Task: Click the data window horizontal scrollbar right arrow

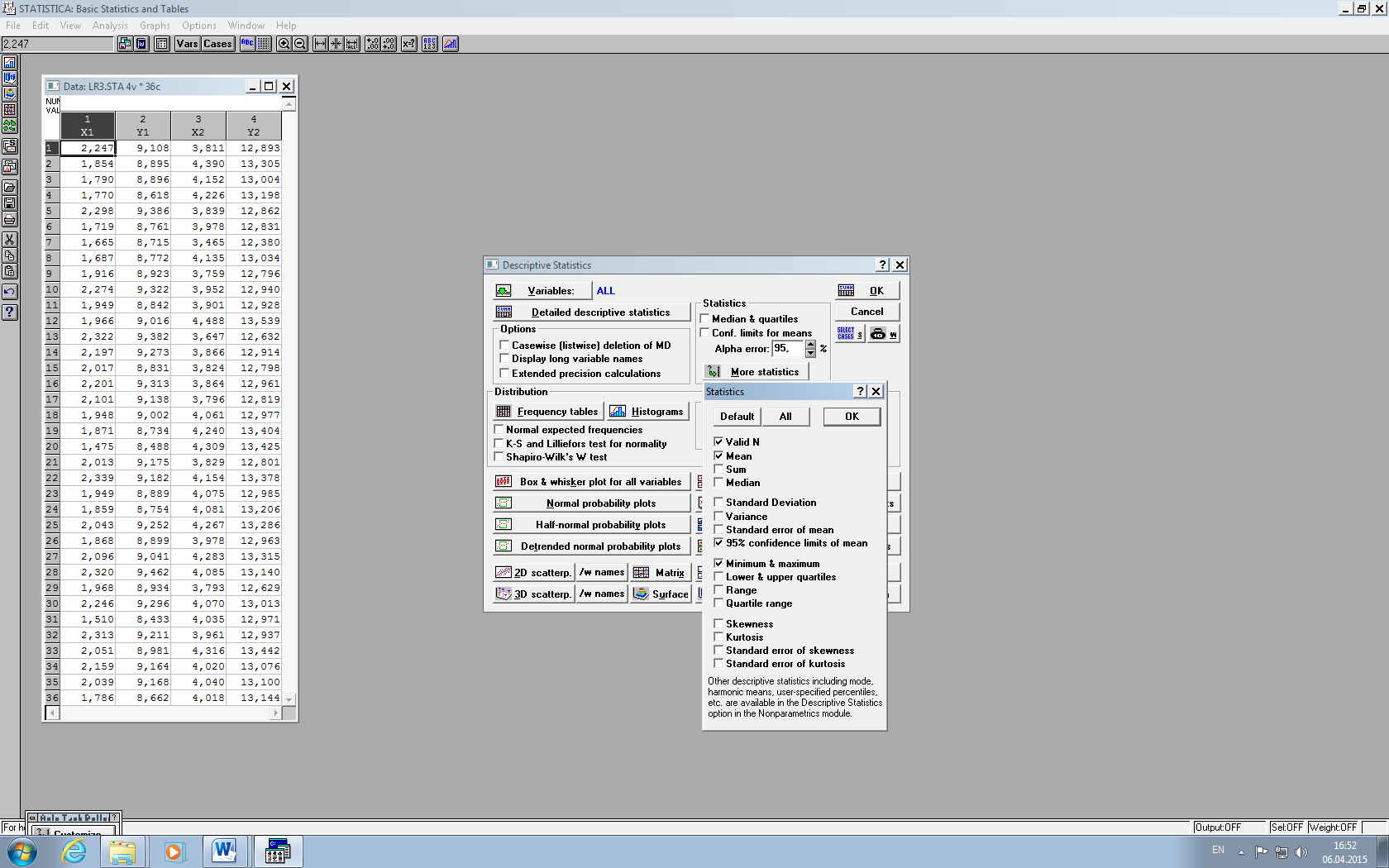Action: coord(275,713)
